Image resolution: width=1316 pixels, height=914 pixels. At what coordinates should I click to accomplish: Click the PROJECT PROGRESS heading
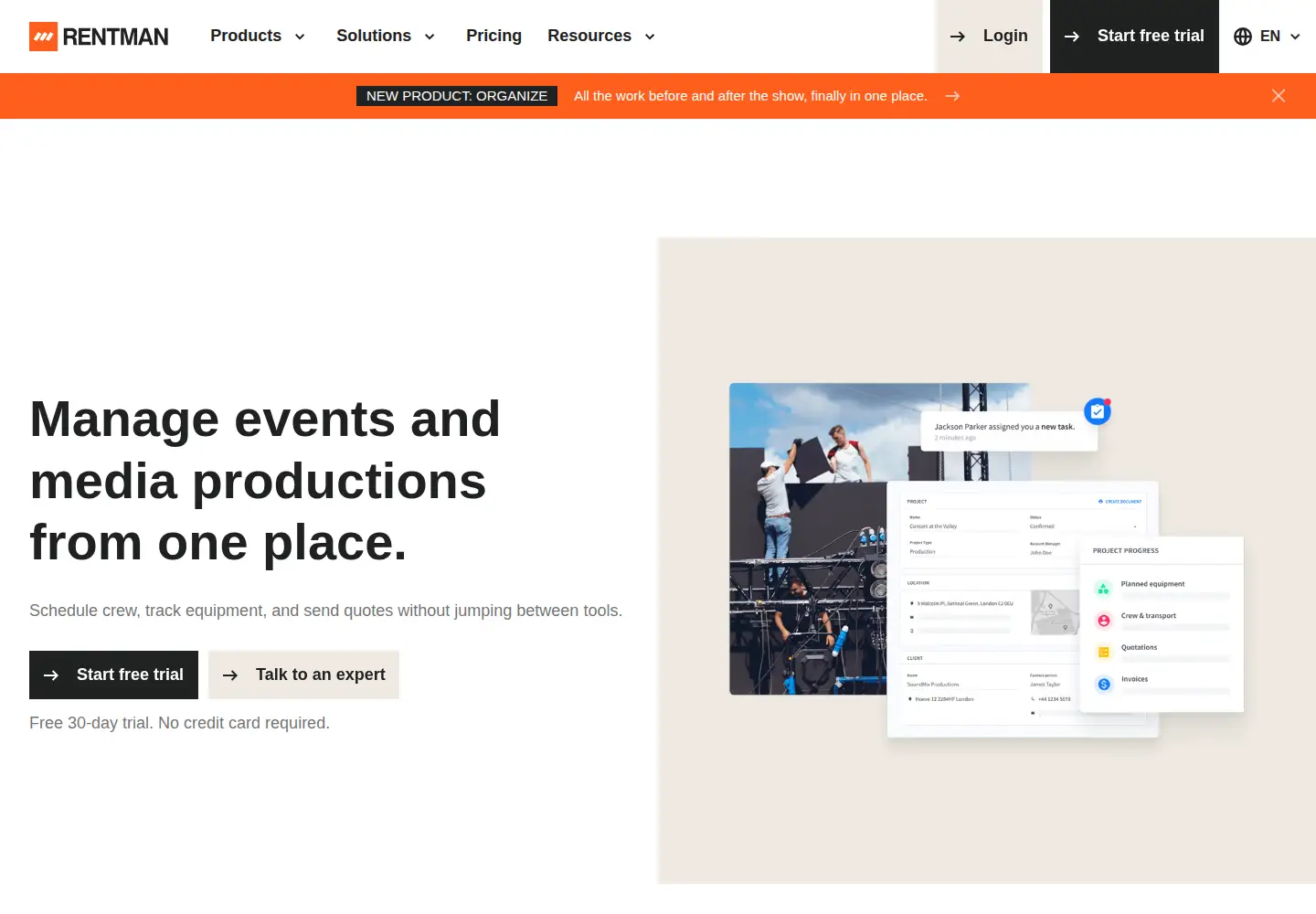click(1125, 551)
